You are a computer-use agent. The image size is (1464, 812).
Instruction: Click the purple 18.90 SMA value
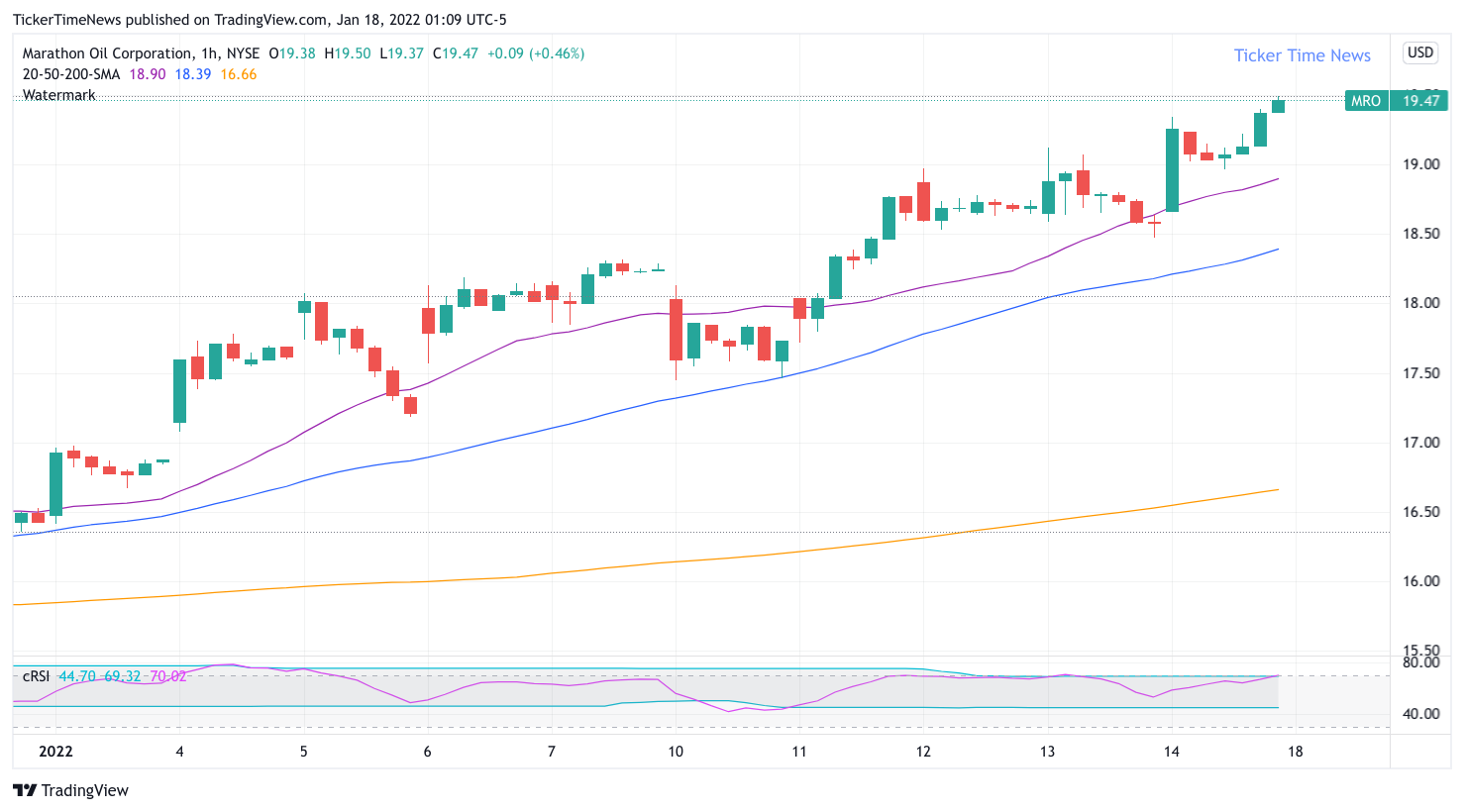click(x=148, y=74)
